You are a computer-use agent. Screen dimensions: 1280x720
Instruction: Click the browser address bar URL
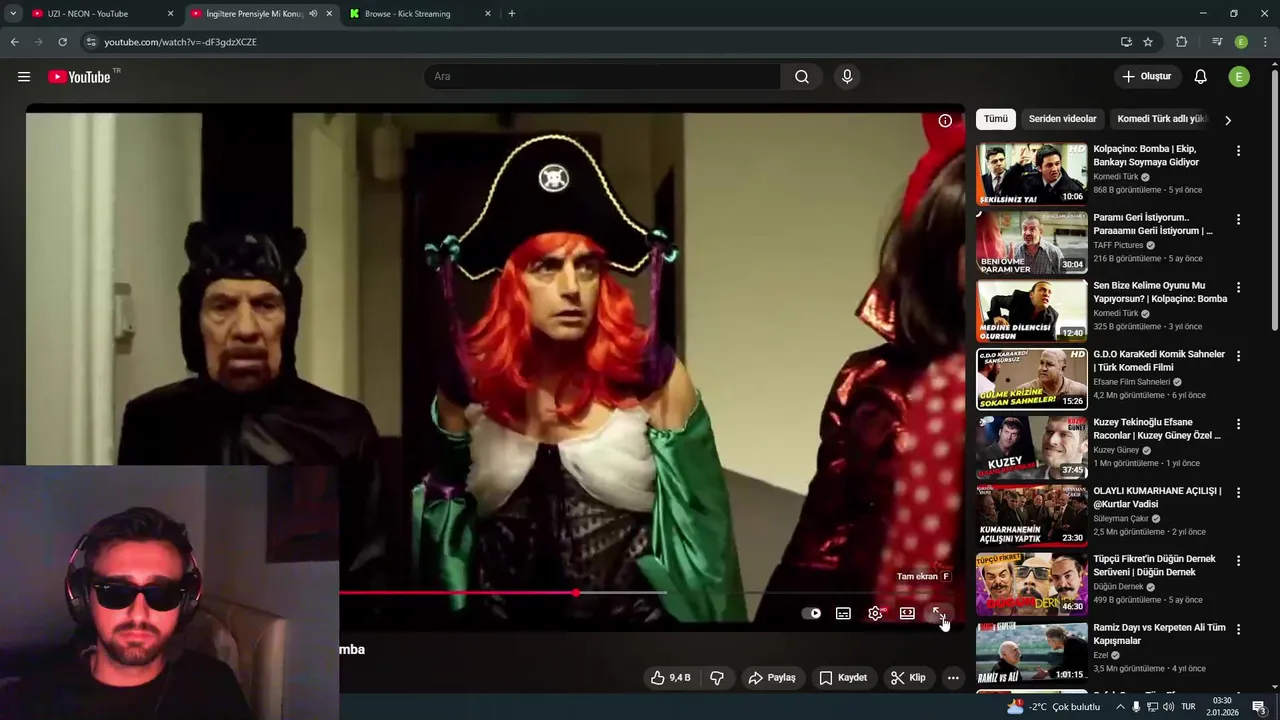(x=181, y=42)
